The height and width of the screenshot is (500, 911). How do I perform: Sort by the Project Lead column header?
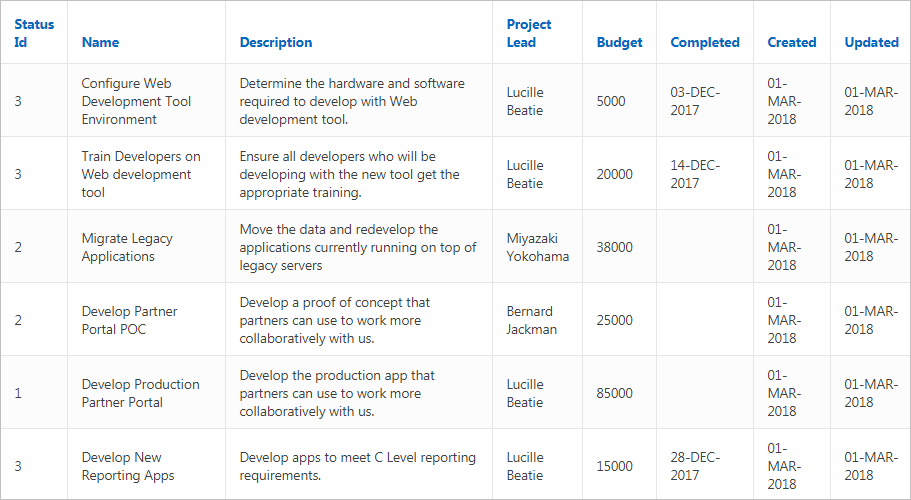coord(529,33)
